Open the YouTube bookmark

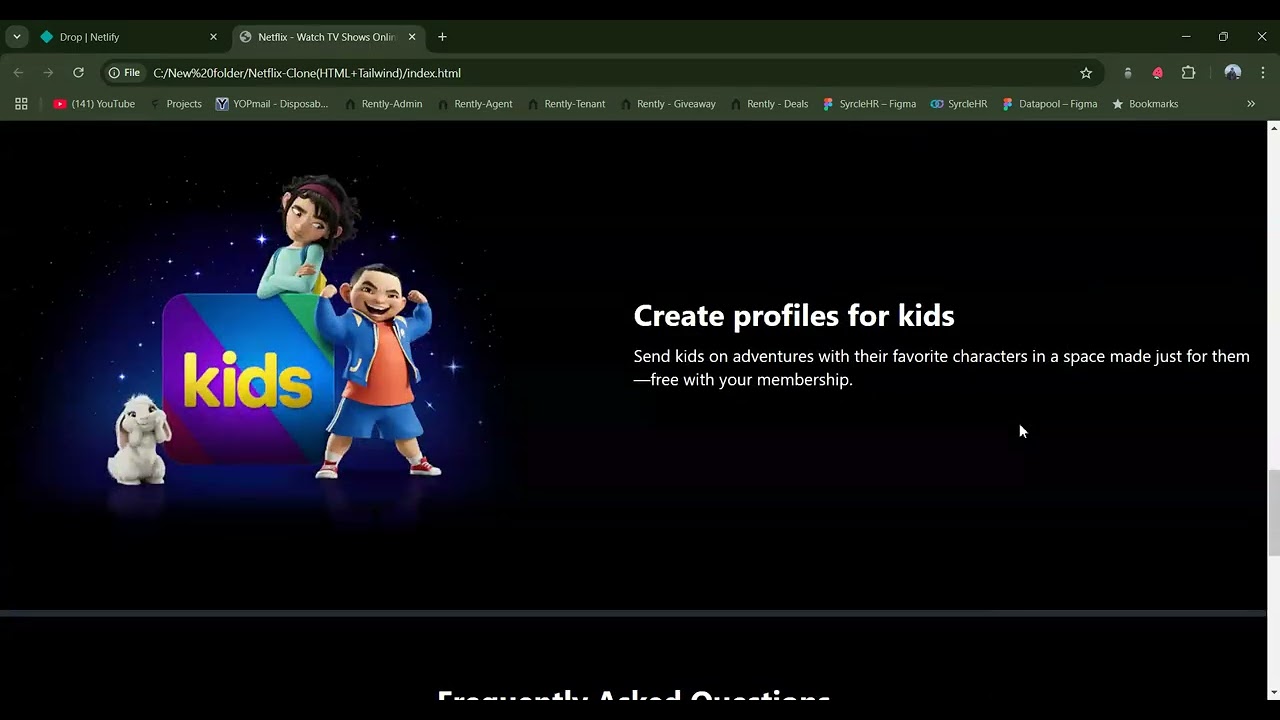pos(94,104)
